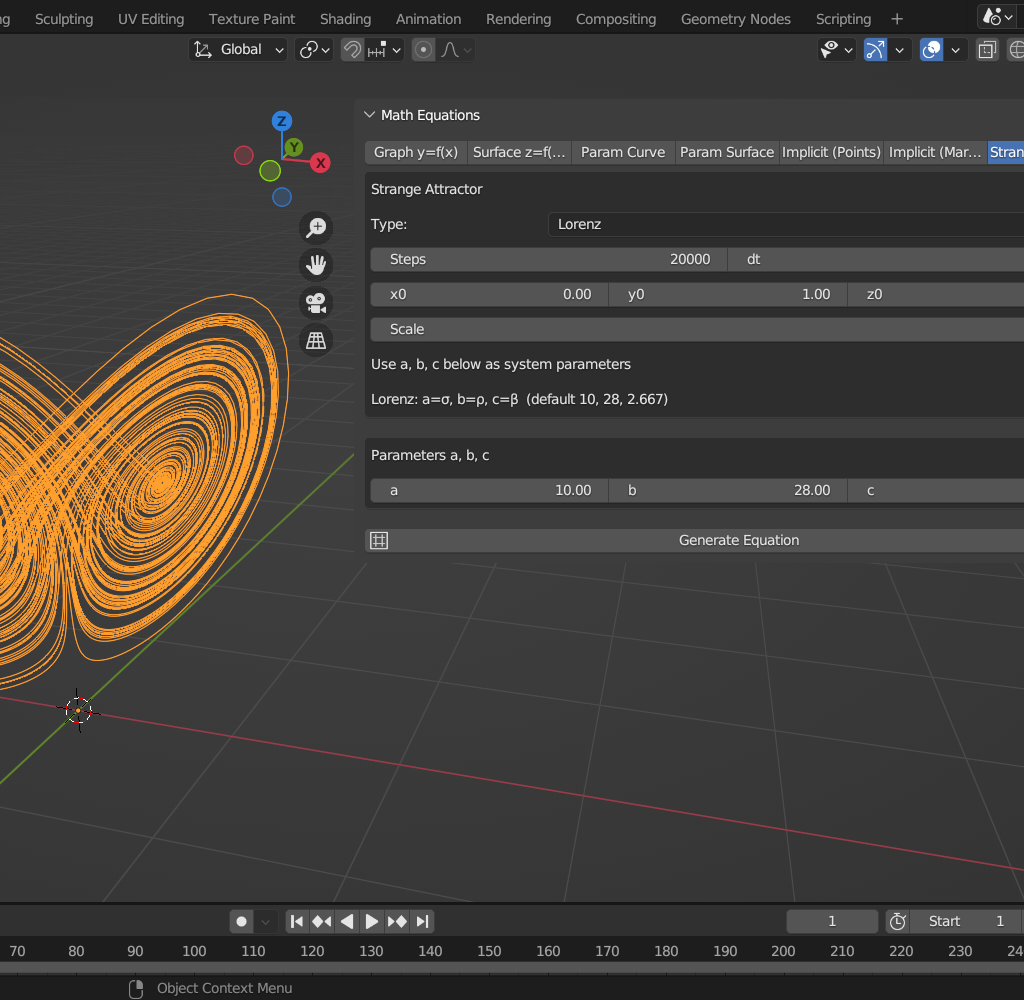The height and width of the screenshot is (1000, 1024).
Task: Click the Implicit (Points) button
Action: pyautogui.click(x=831, y=152)
